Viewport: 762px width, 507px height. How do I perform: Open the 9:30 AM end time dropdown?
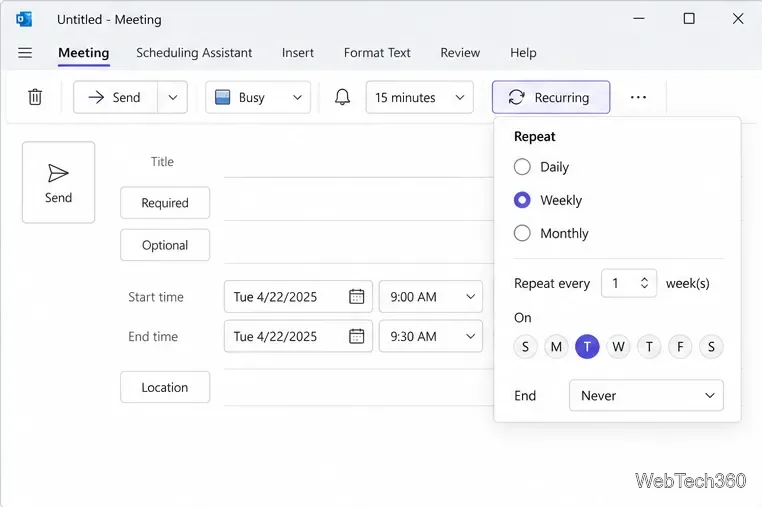[431, 336]
